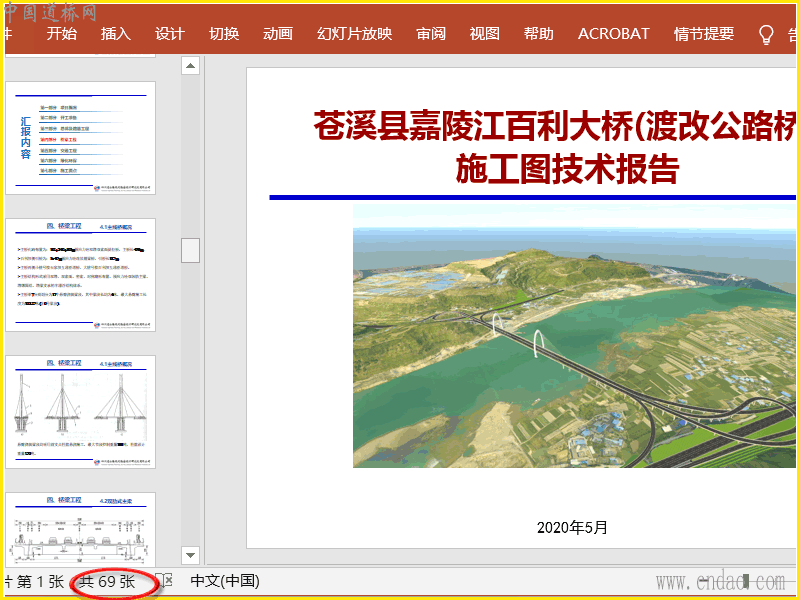Viewport: 800px width, 600px height.
Task: Open the 幻灯片放映 tab
Action: 354,34
